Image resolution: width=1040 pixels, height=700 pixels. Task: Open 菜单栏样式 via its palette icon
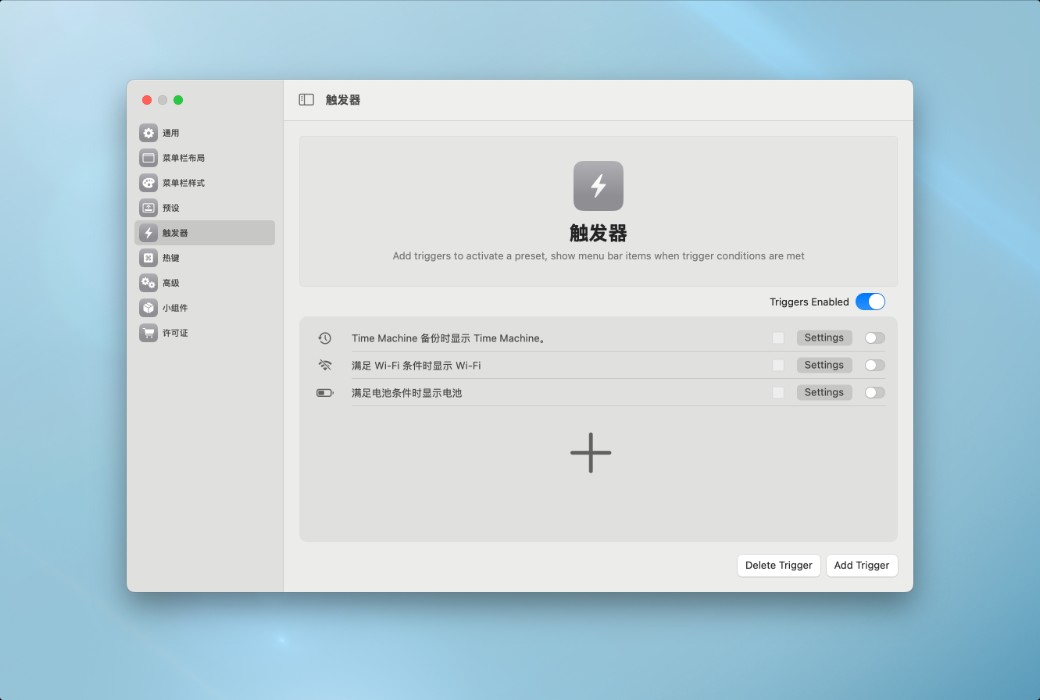pyautogui.click(x=149, y=182)
